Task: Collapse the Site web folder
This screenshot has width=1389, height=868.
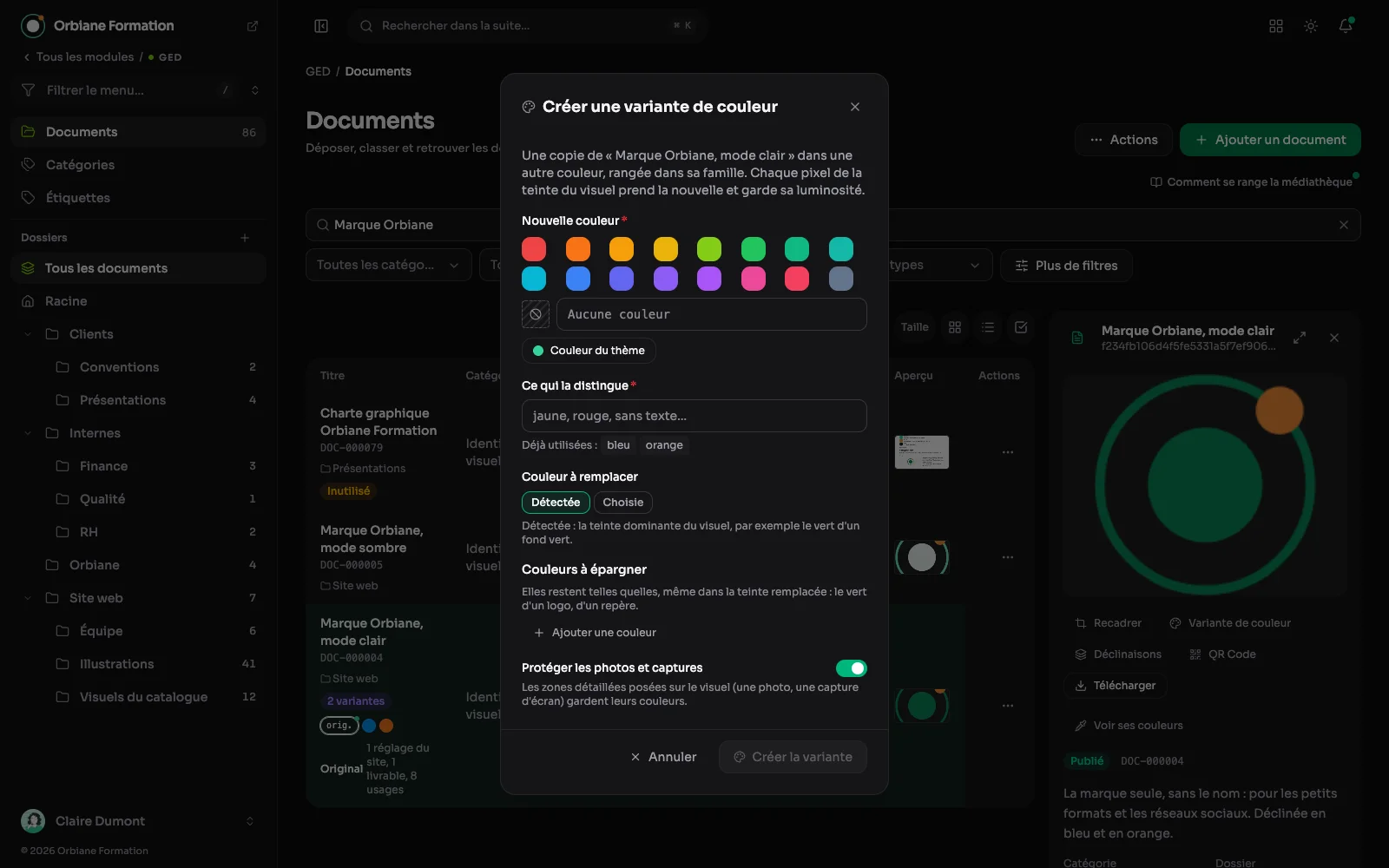Action: coord(28,598)
